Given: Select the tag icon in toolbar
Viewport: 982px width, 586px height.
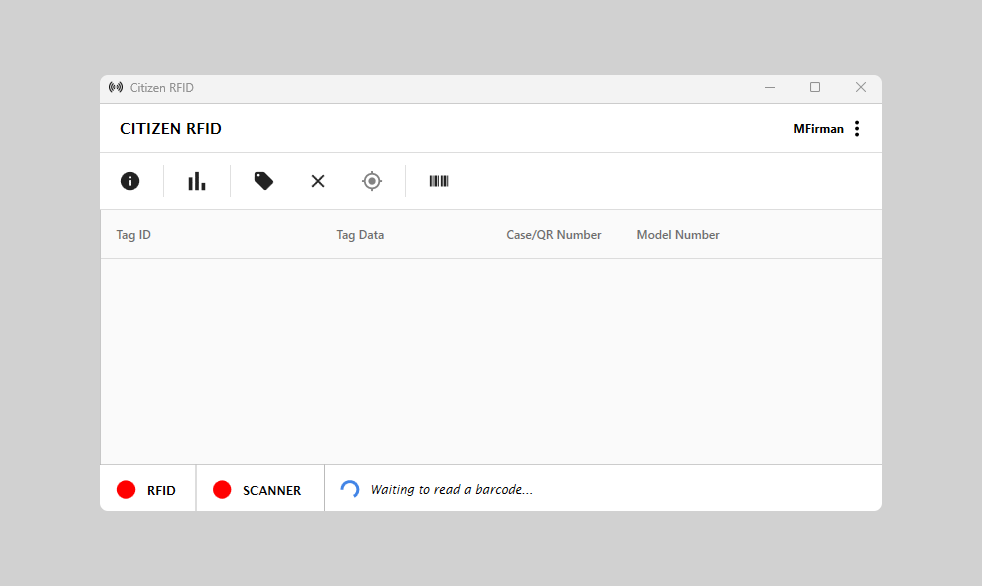Looking at the screenshot, I should (x=264, y=181).
